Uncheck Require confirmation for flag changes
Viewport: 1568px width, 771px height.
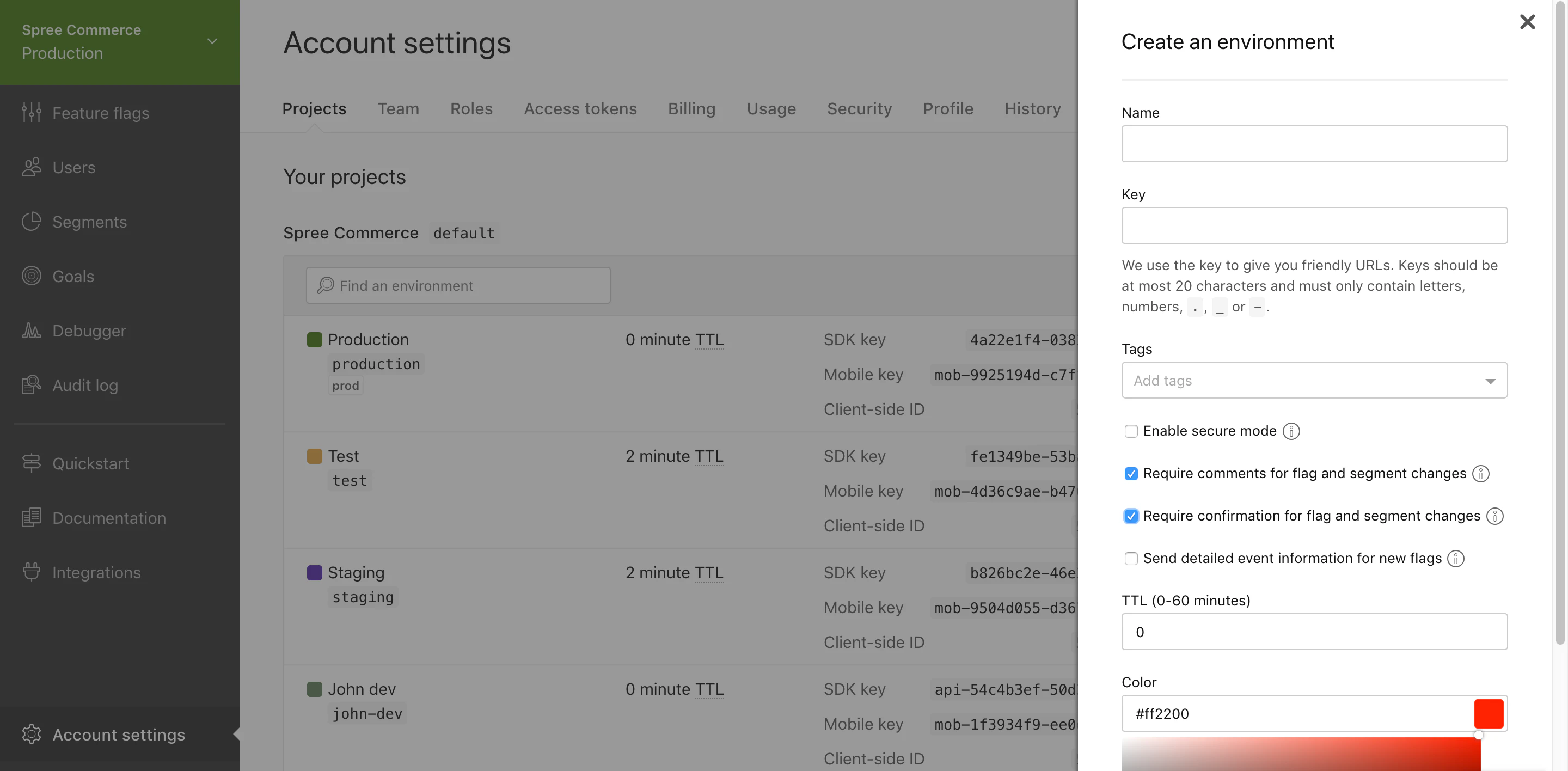1131,516
